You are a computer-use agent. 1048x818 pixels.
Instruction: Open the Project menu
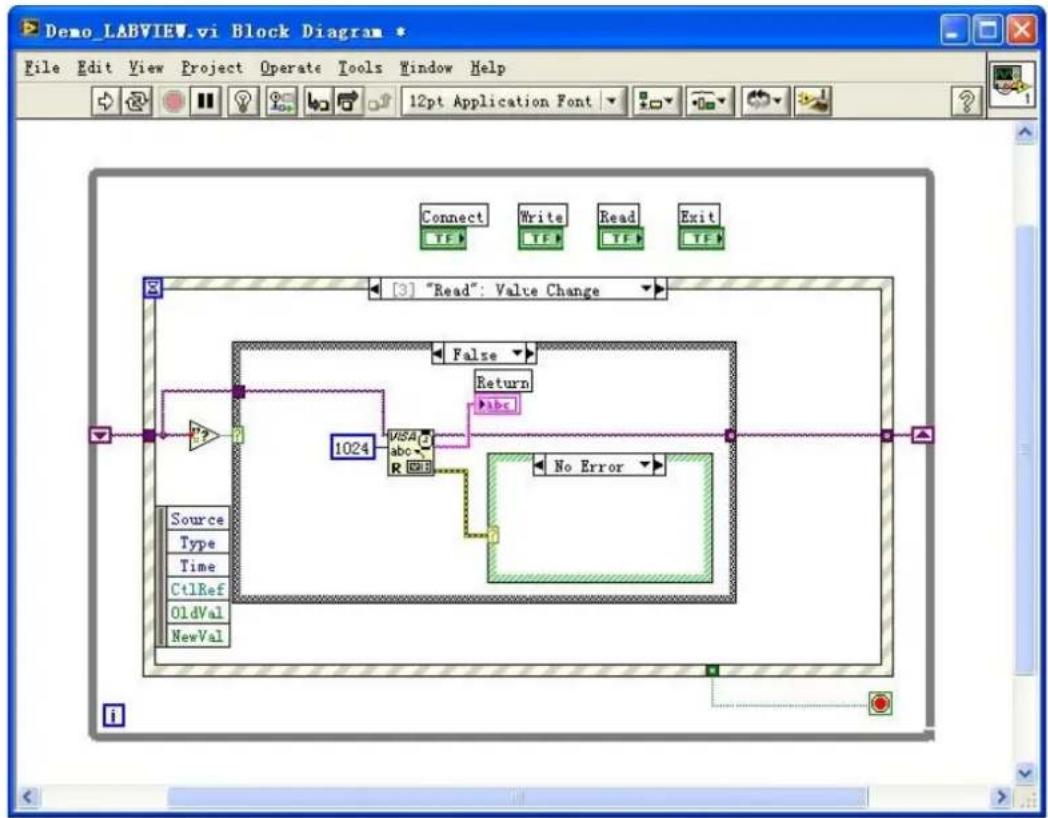212,67
